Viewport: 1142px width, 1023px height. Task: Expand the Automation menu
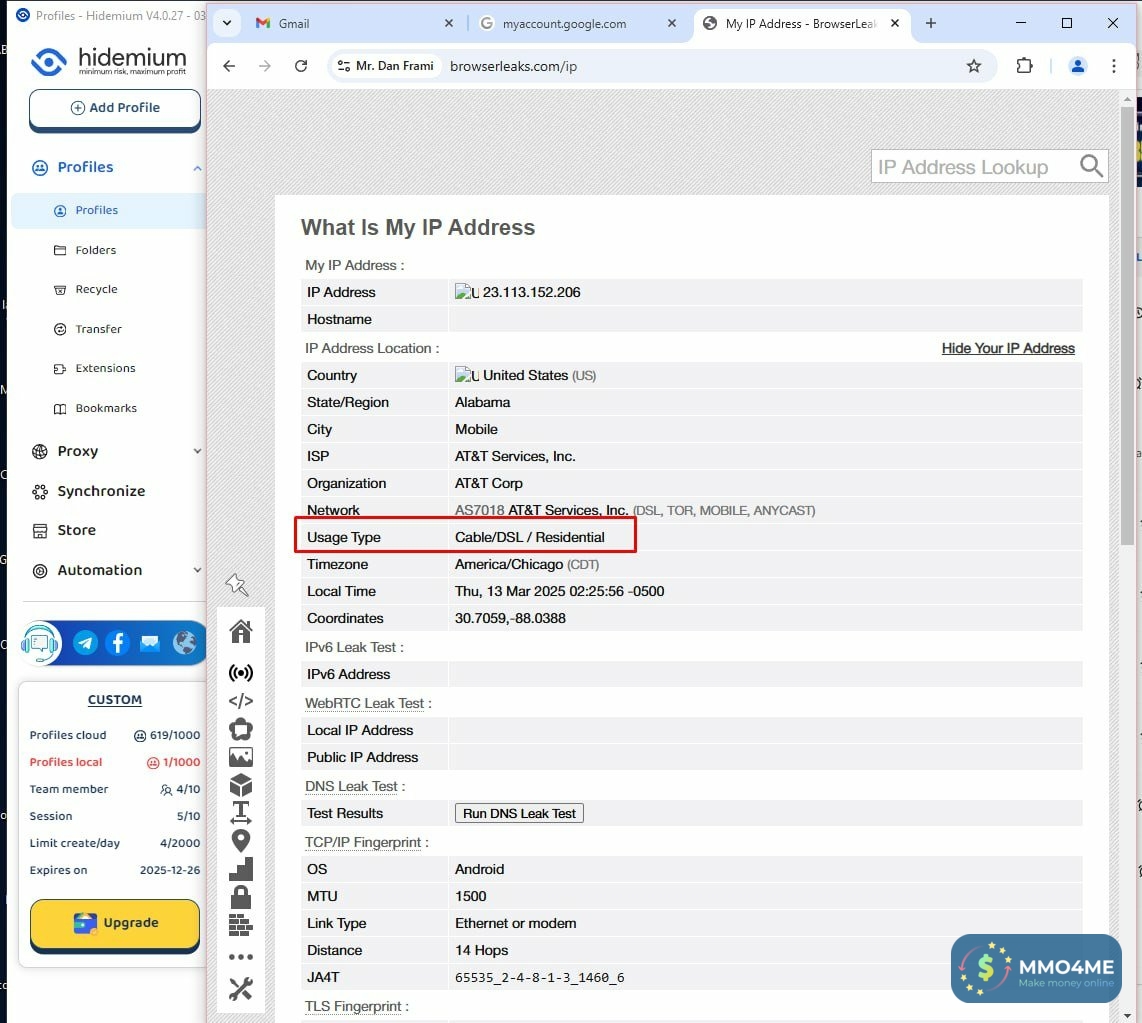[197, 571]
